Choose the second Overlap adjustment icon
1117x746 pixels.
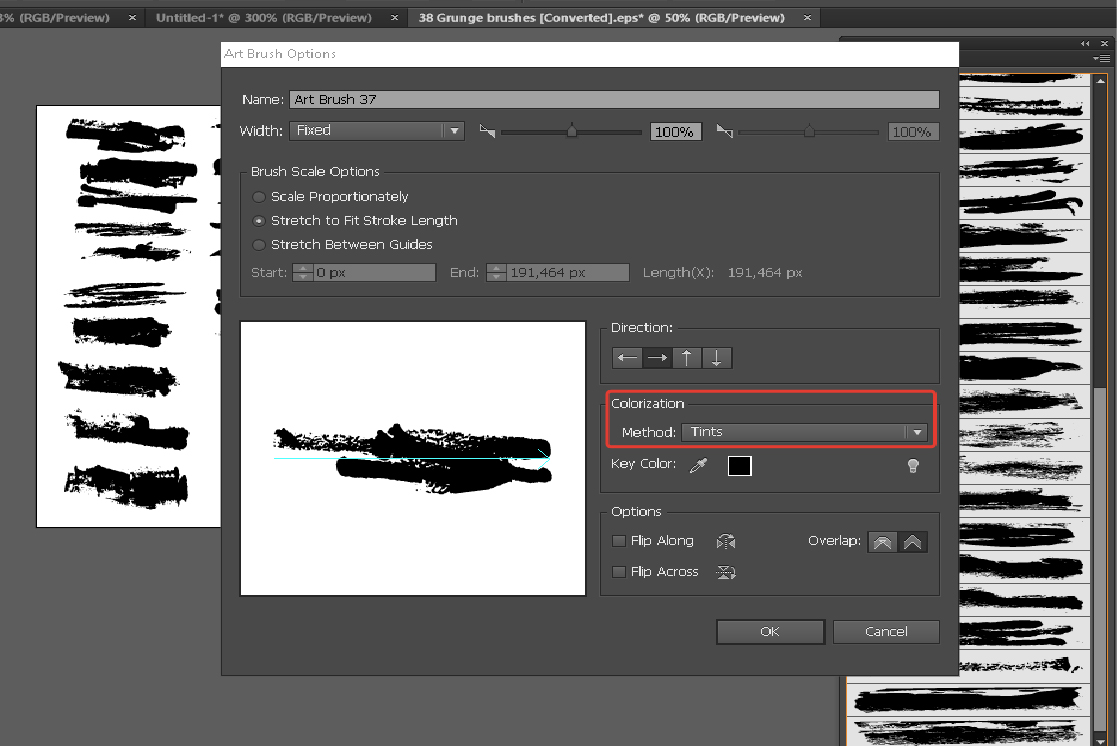[913, 542]
